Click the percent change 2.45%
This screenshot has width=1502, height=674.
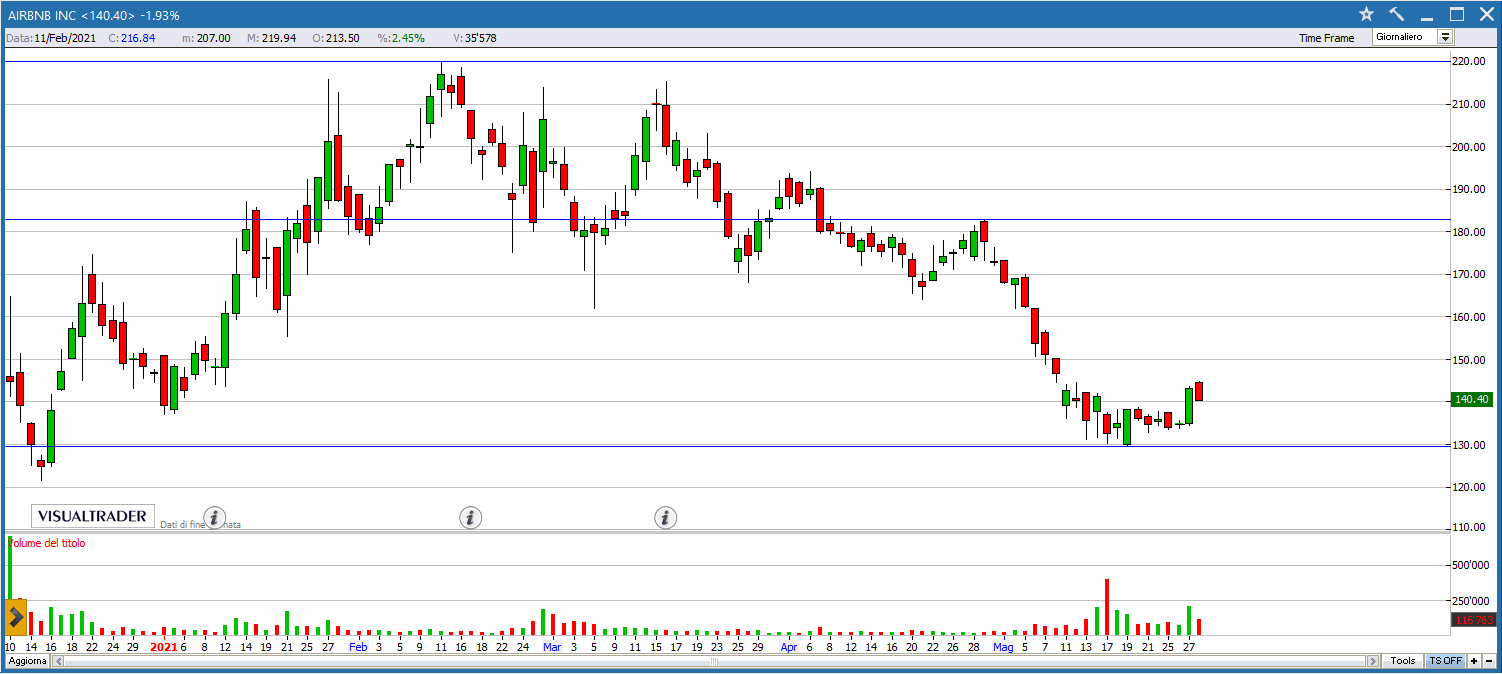(x=407, y=38)
